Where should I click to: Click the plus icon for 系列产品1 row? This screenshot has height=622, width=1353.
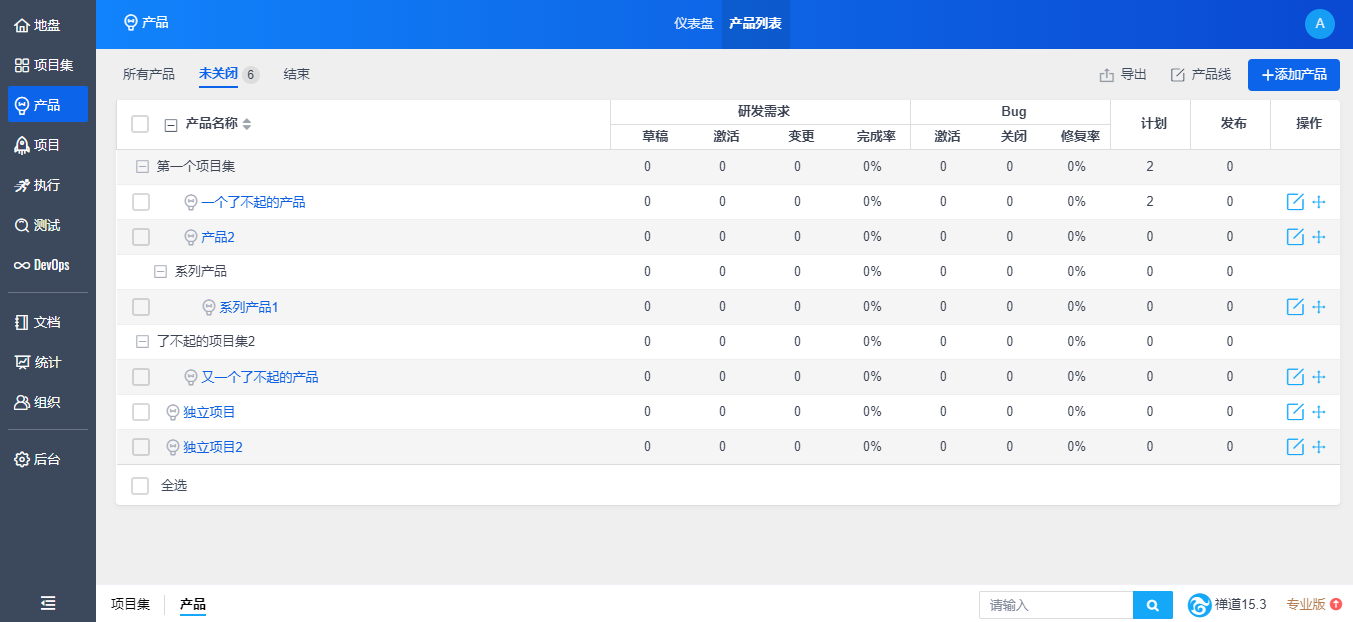point(1319,307)
